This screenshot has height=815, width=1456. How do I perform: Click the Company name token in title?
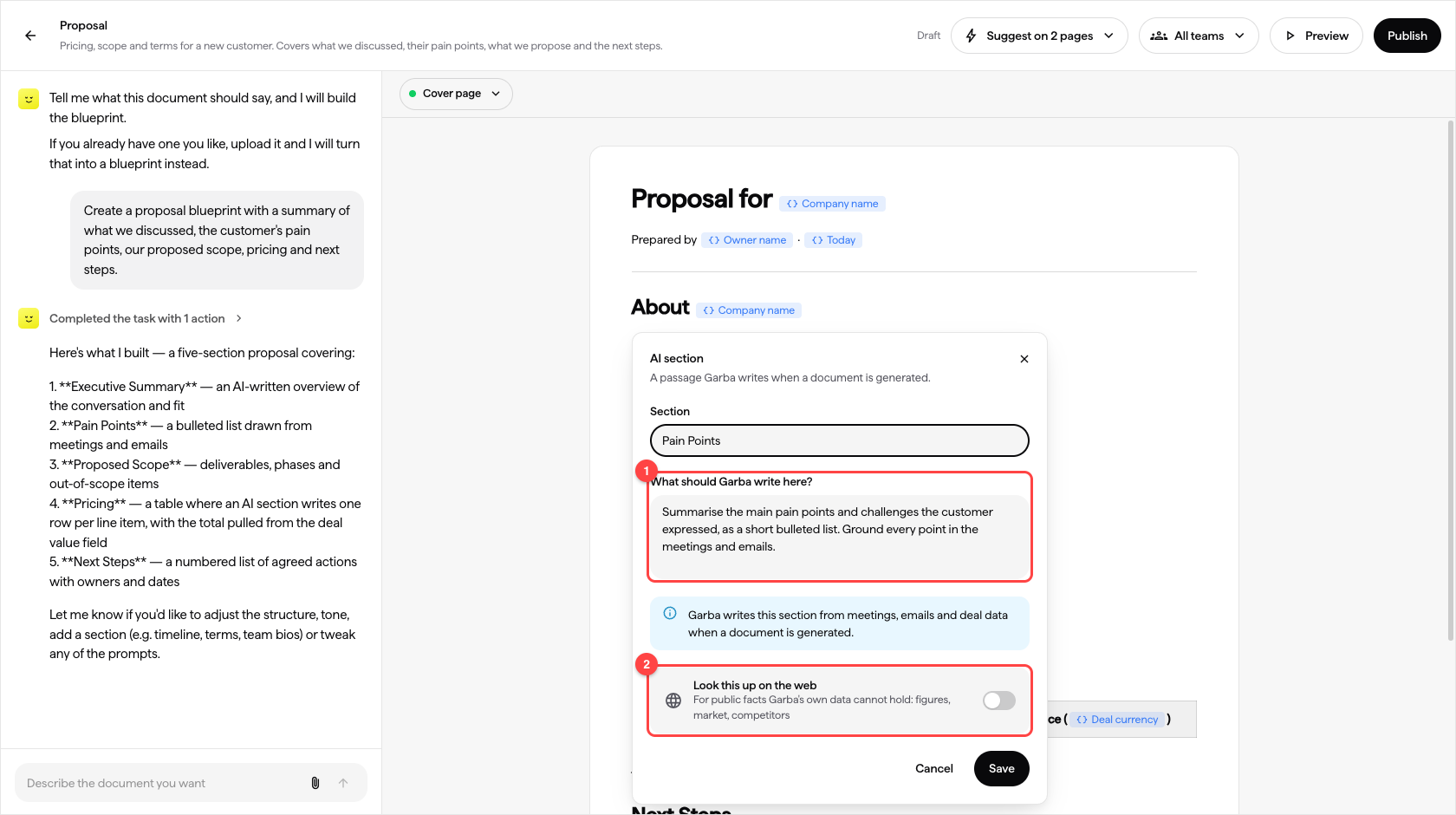832,204
